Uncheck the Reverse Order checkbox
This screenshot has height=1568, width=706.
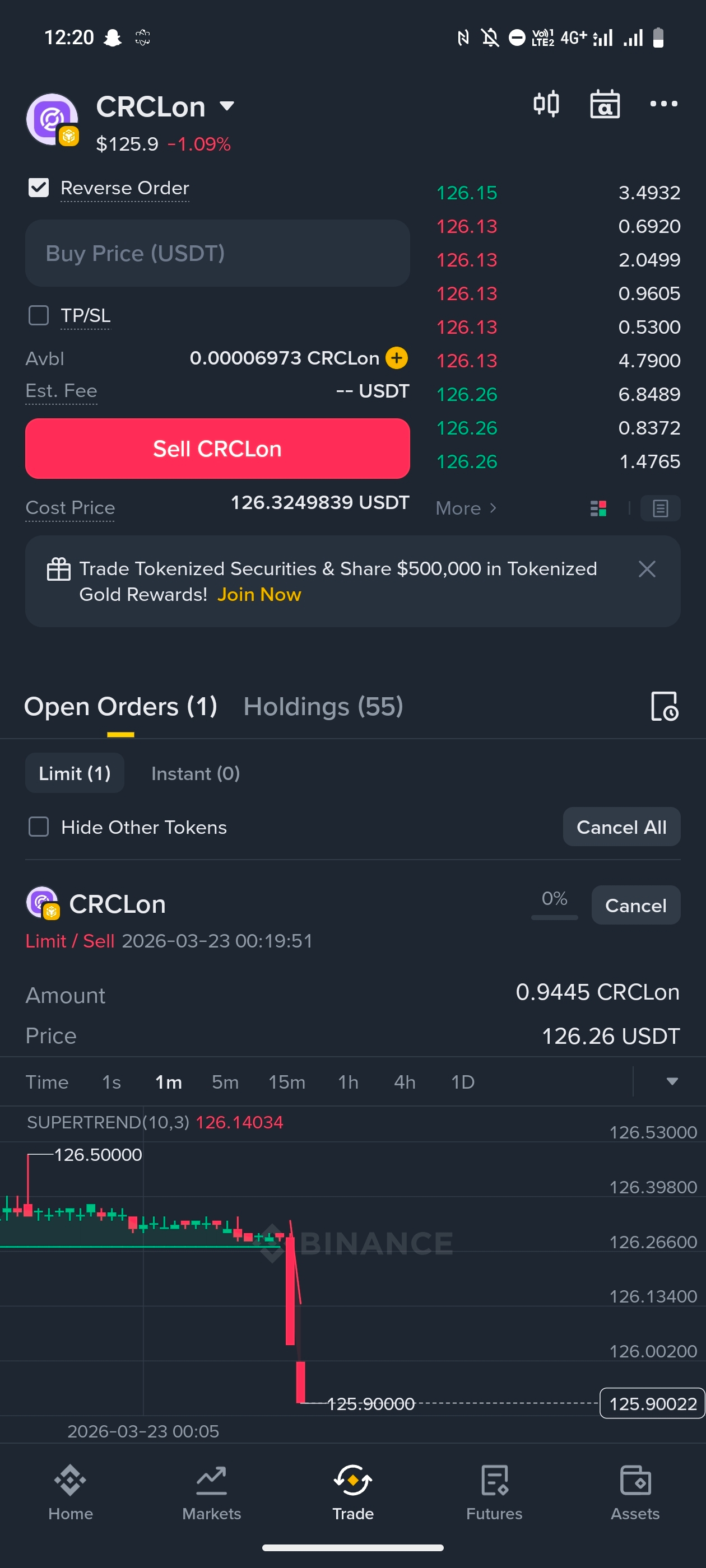coord(39,188)
